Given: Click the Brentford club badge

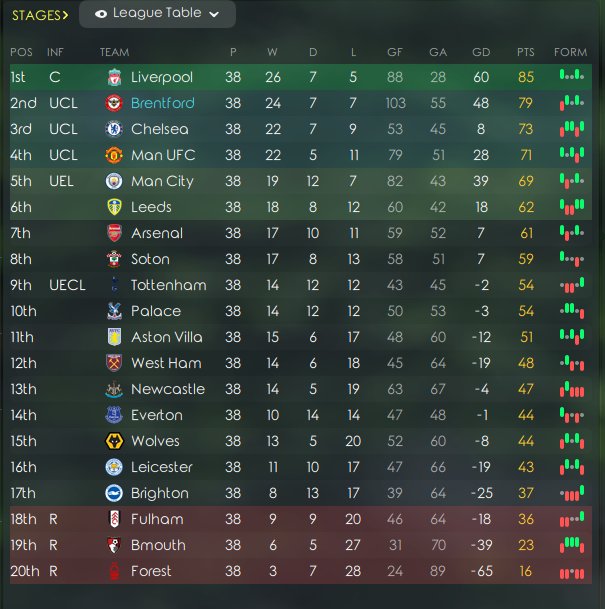Looking at the screenshot, I should coord(114,103).
